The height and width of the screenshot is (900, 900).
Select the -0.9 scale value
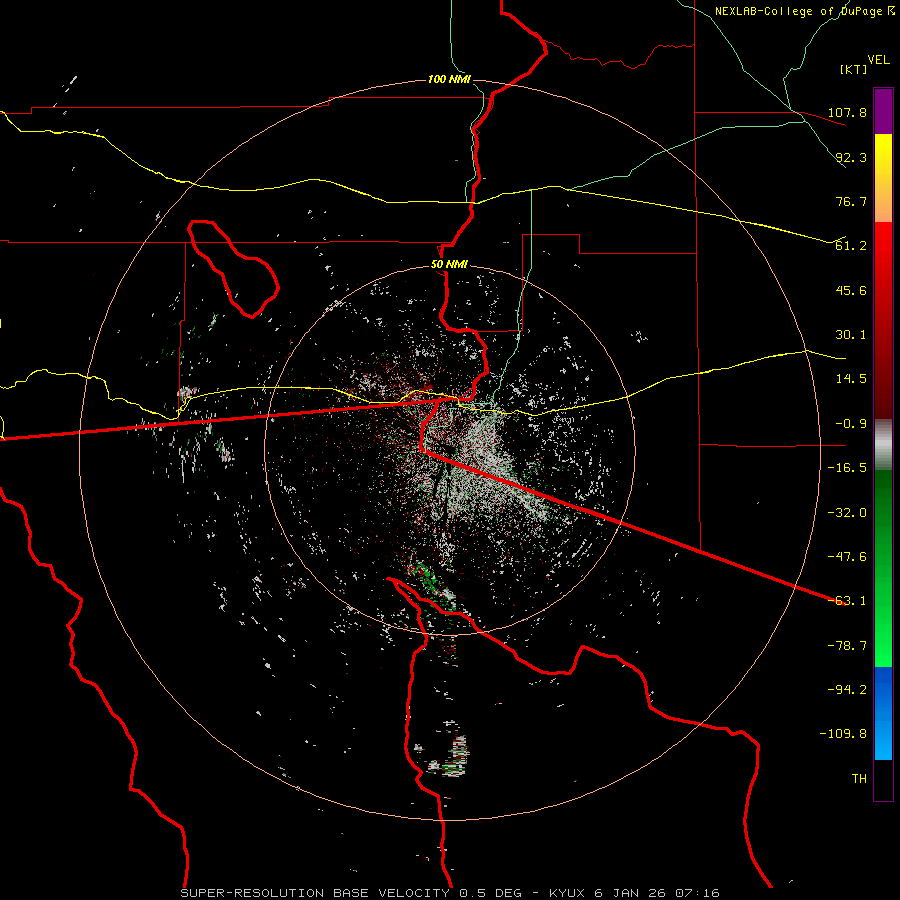pyautogui.click(x=851, y=424)
